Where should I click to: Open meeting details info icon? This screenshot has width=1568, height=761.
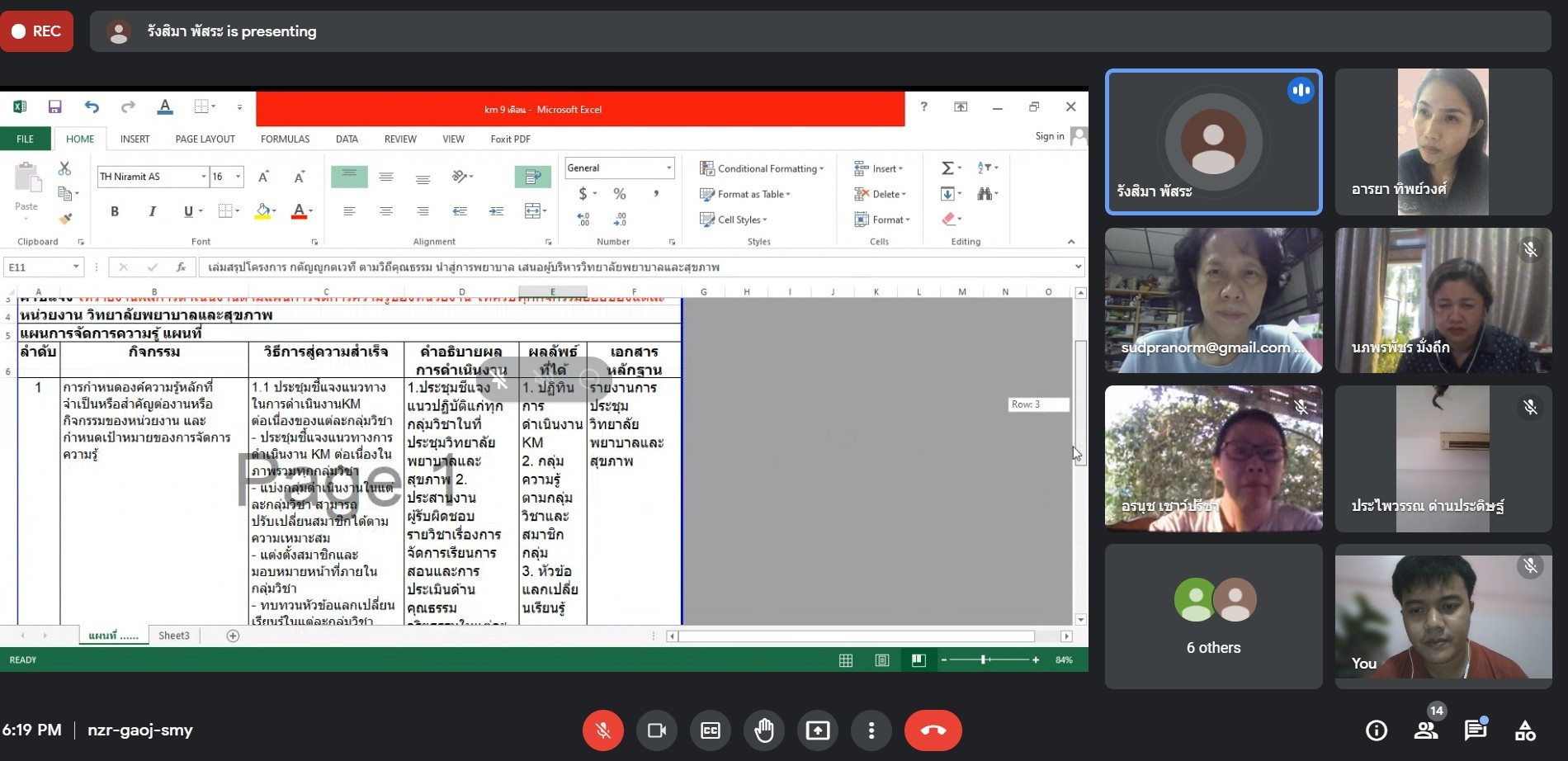pos(1376,730)
